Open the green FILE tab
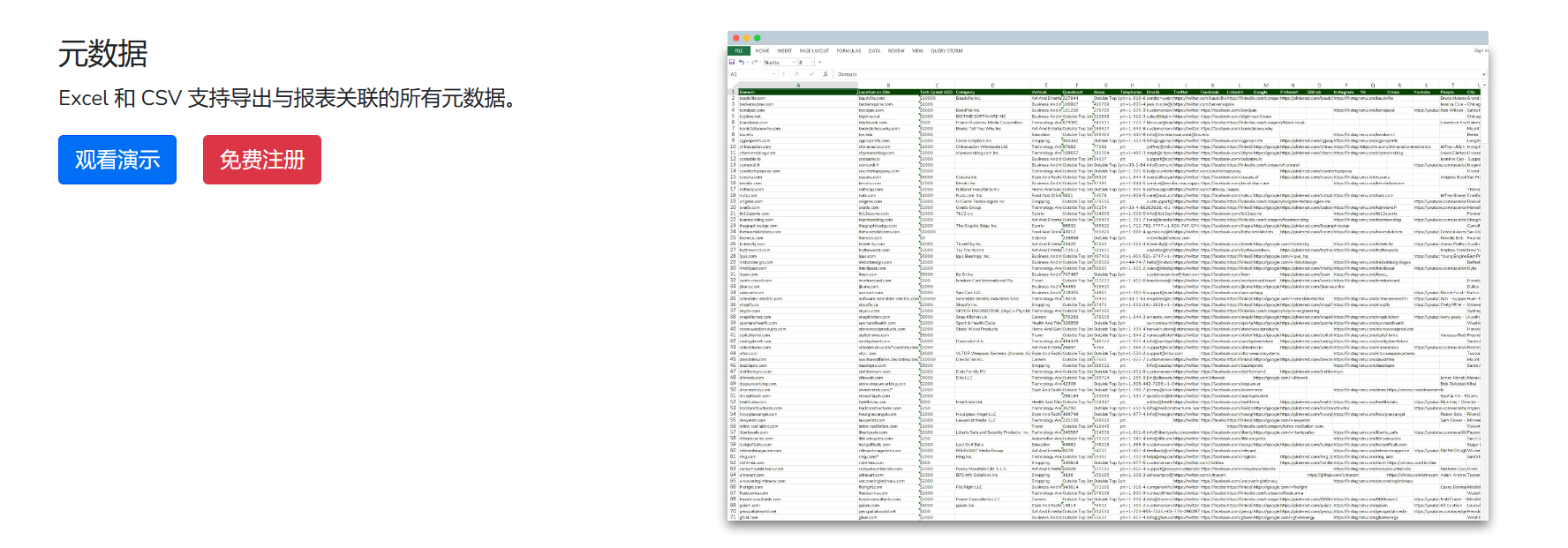 [x=739, y=50]
